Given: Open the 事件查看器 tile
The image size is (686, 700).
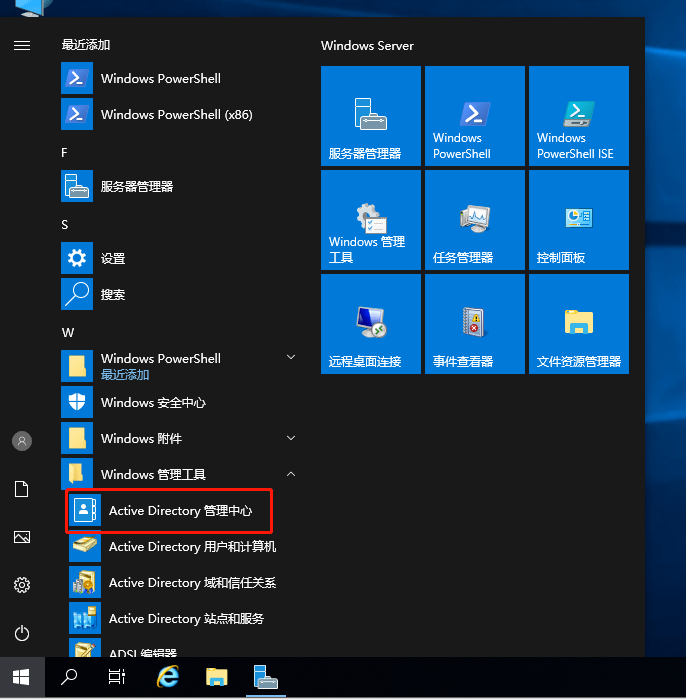Looking at the screenshot, I should [x=475, y=324].
